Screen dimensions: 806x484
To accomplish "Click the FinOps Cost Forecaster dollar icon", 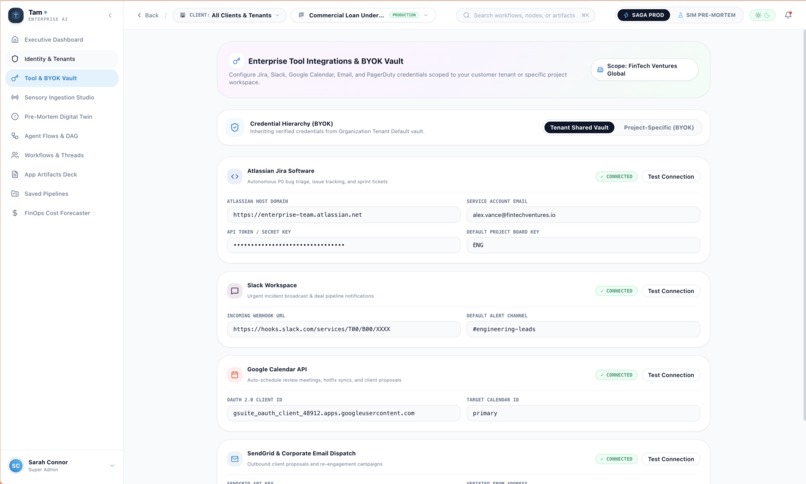I will point(15,213).
